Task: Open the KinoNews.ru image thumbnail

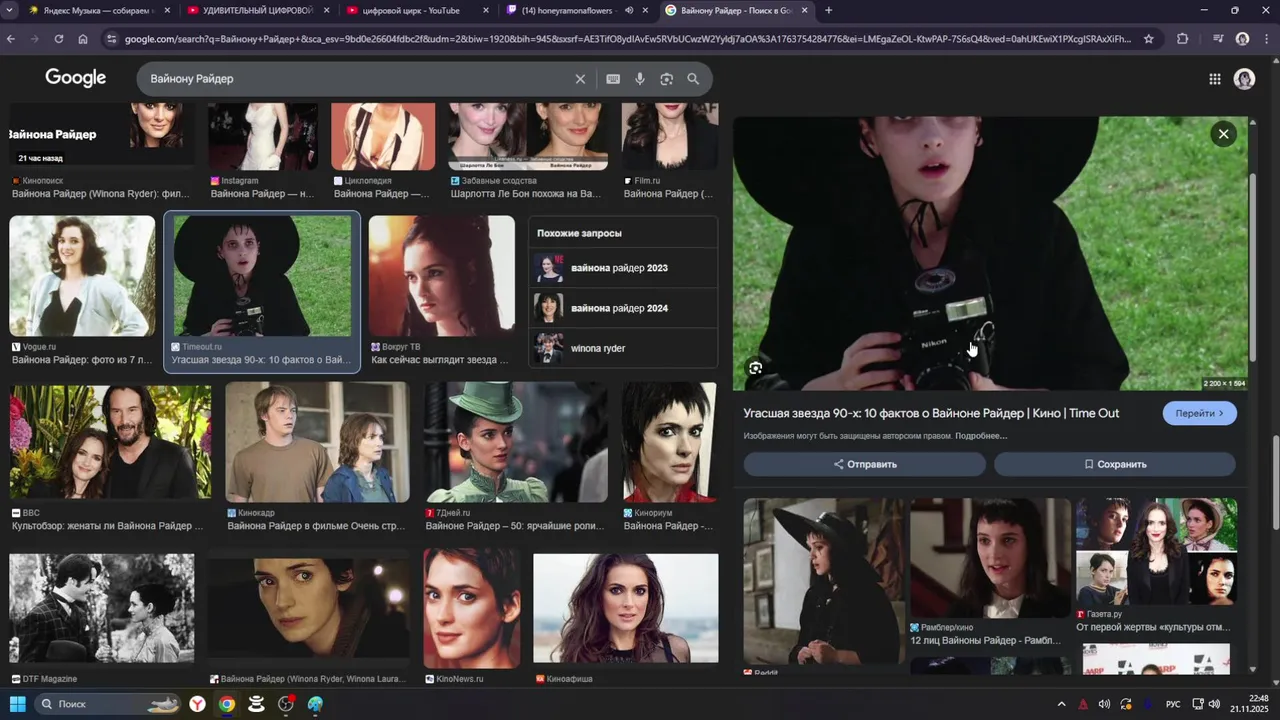Action: [x=472, y=608]
